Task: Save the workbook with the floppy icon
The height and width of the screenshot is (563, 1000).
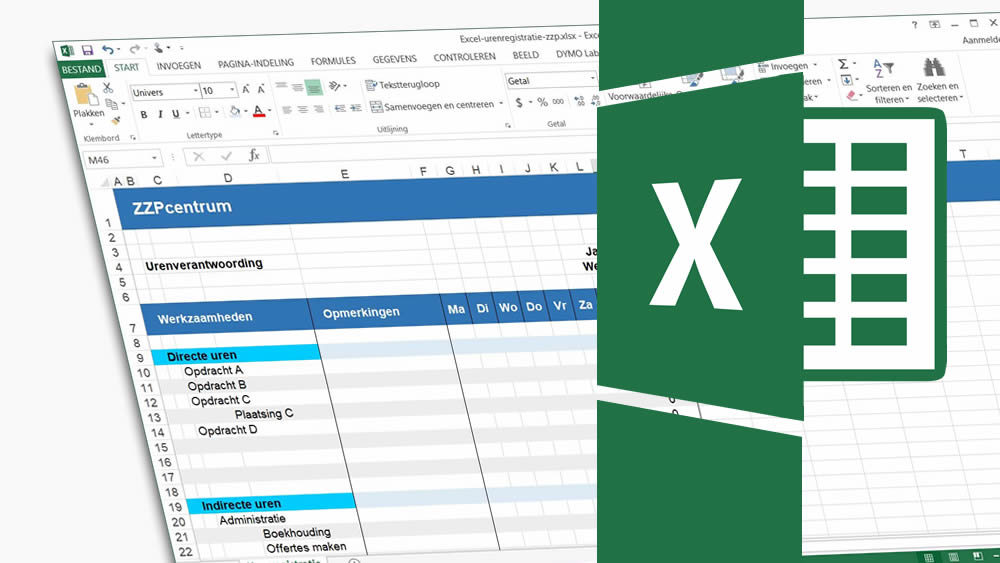Action: (x=87, y=50)
